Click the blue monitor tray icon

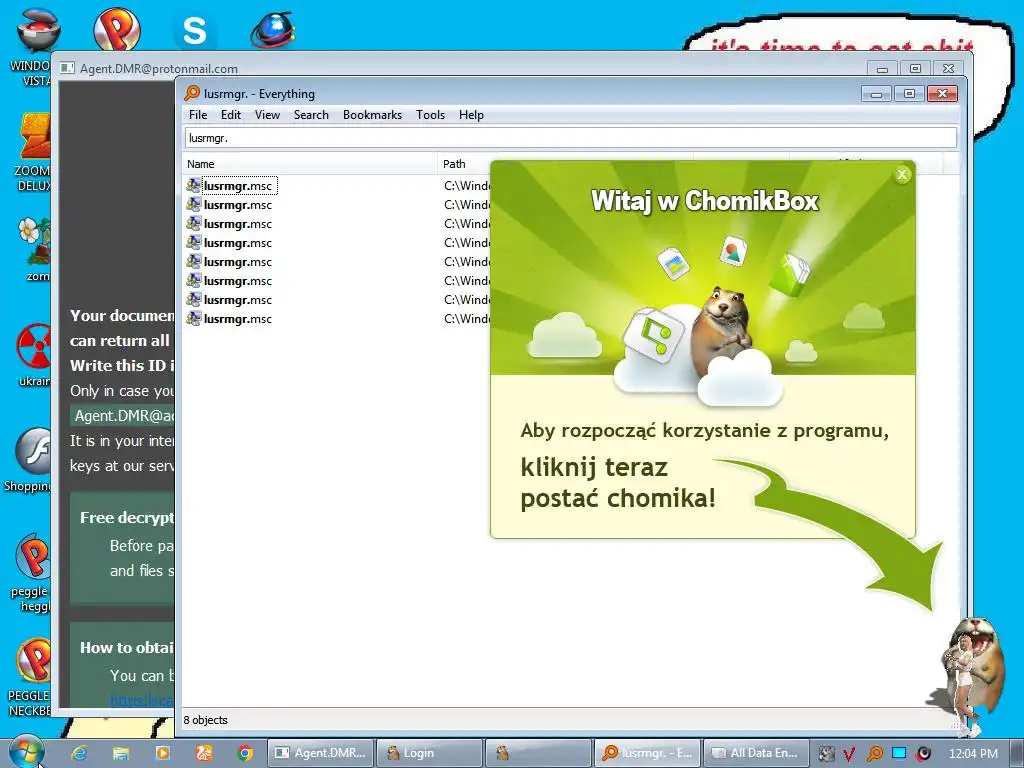[899, 753]
